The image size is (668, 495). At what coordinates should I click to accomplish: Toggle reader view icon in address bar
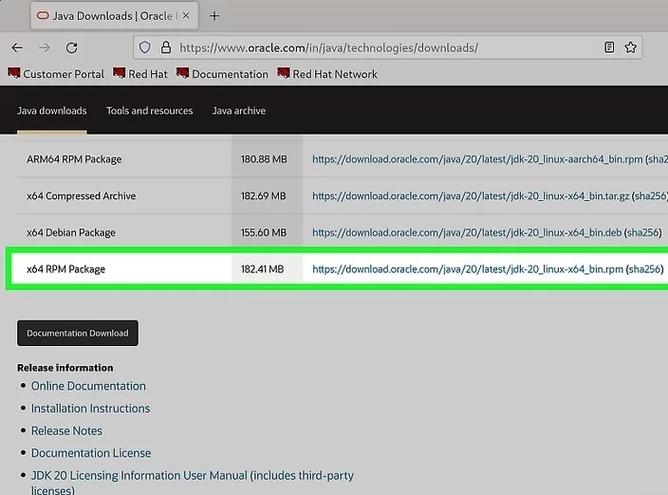[609, 47]
